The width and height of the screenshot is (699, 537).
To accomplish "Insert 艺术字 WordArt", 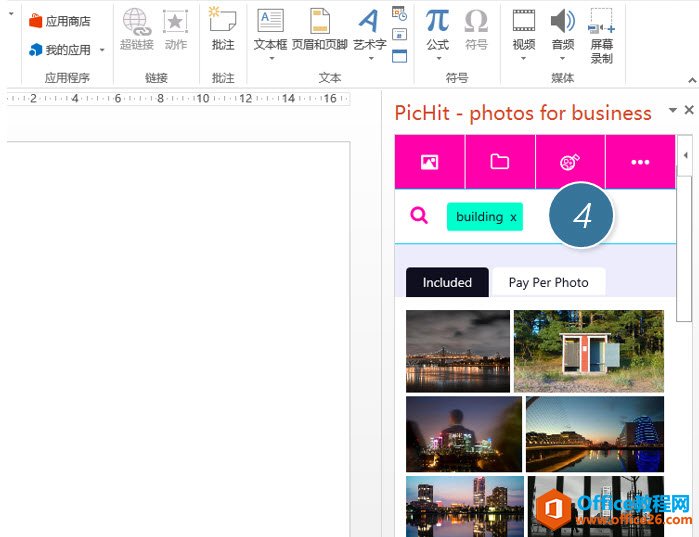I will [370, 28].
